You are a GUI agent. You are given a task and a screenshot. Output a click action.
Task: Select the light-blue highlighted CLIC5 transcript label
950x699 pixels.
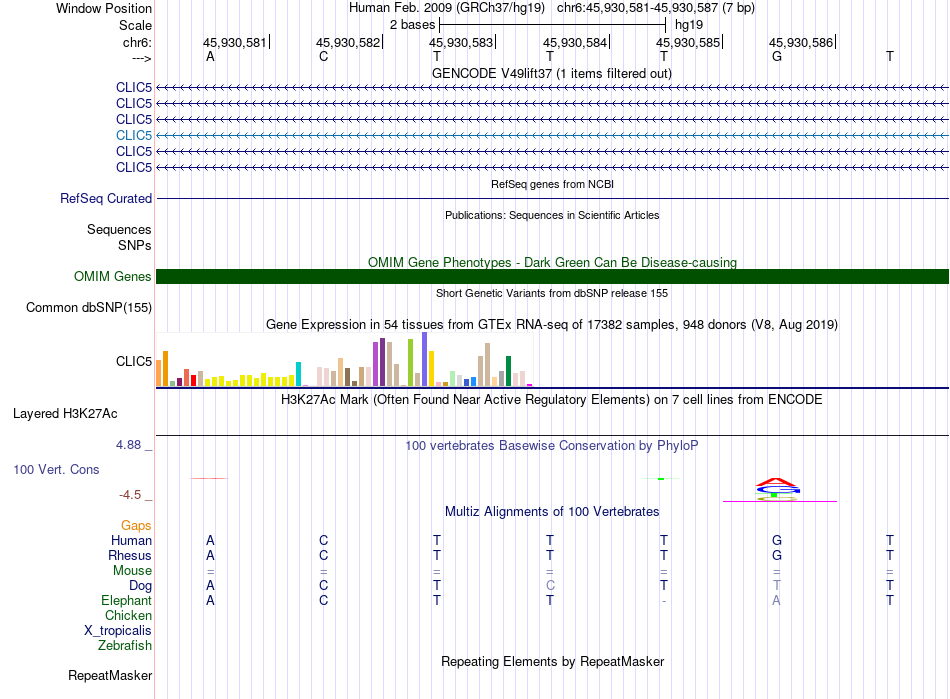coord(134,135)
